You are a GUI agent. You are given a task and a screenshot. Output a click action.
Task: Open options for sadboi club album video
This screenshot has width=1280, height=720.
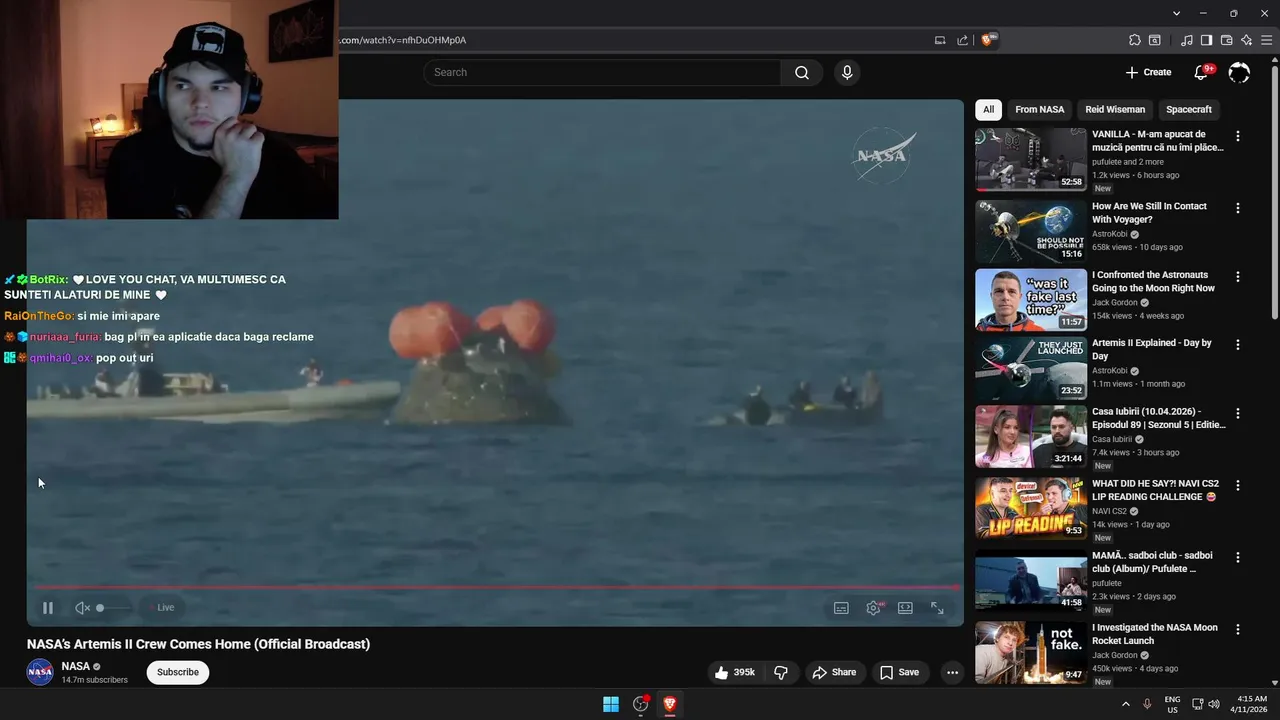click(x=1238, y=557)
